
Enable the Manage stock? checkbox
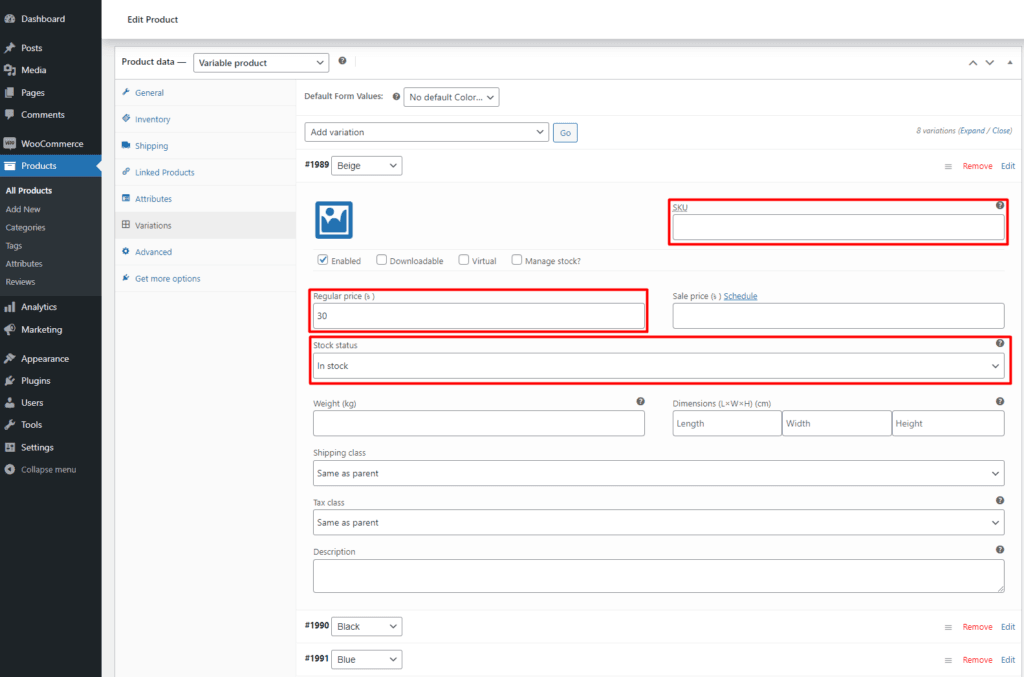click(517, 260)
